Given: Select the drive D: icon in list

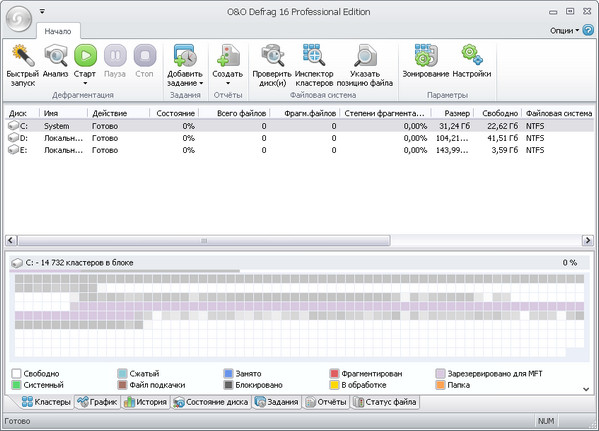Looking at the screenshot, I should [x=13, y=138].
